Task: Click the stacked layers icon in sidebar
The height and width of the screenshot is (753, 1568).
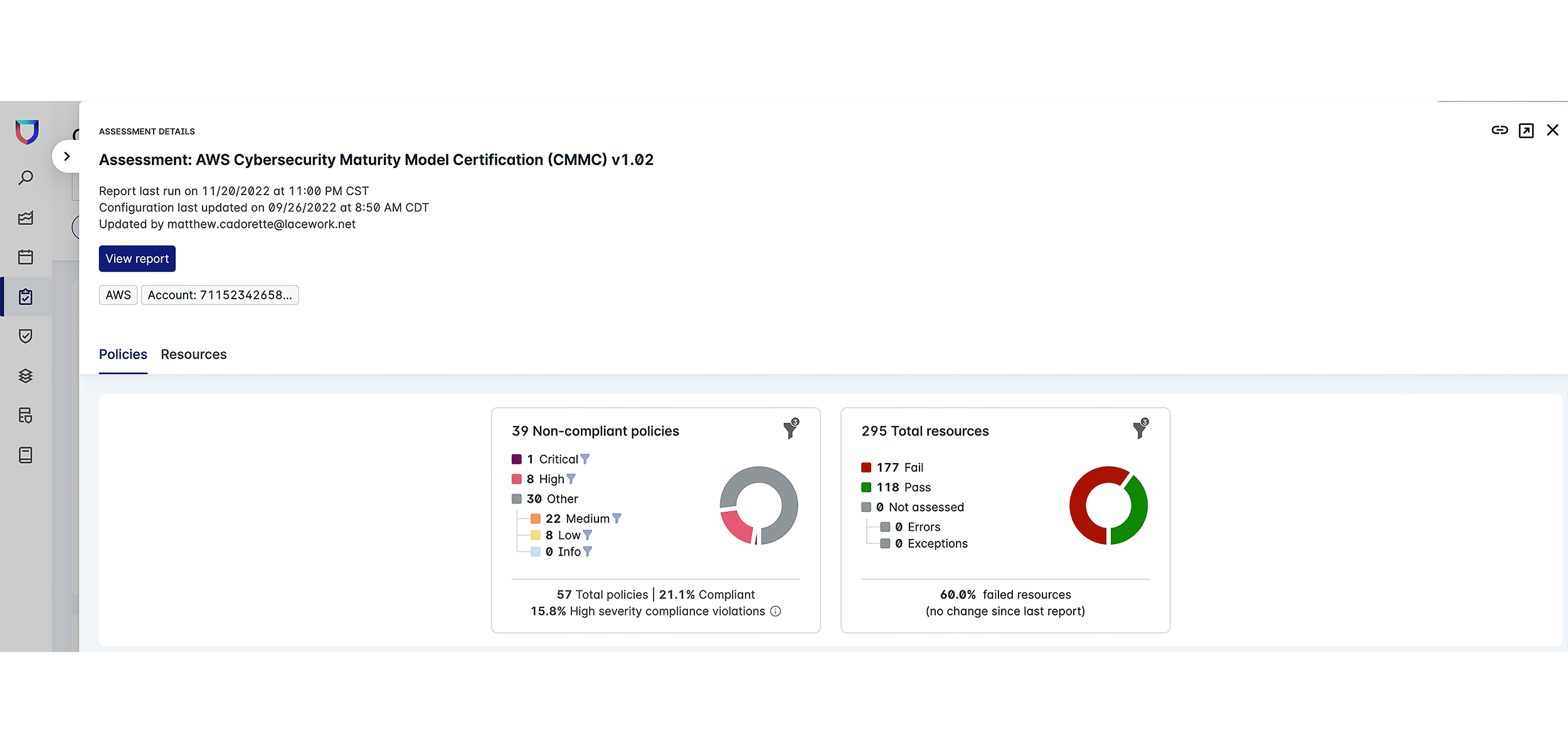Action: pos(26,376)
